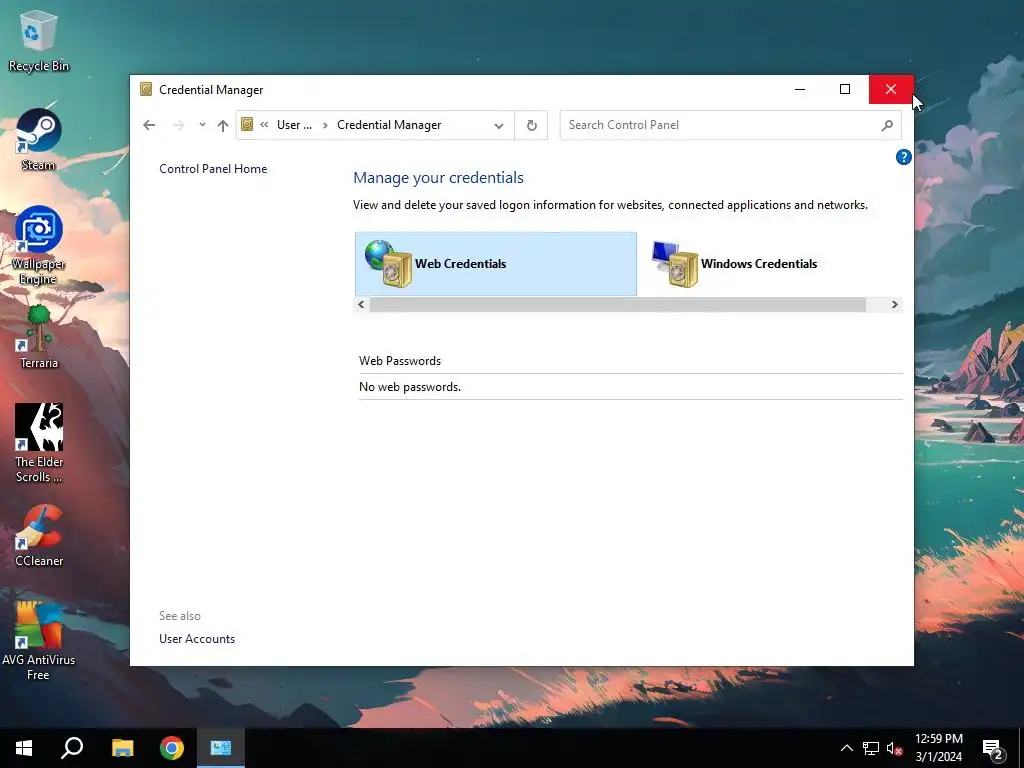Close the Credential Manager window
Screen dimensions: 1024x768
[891, 89]
